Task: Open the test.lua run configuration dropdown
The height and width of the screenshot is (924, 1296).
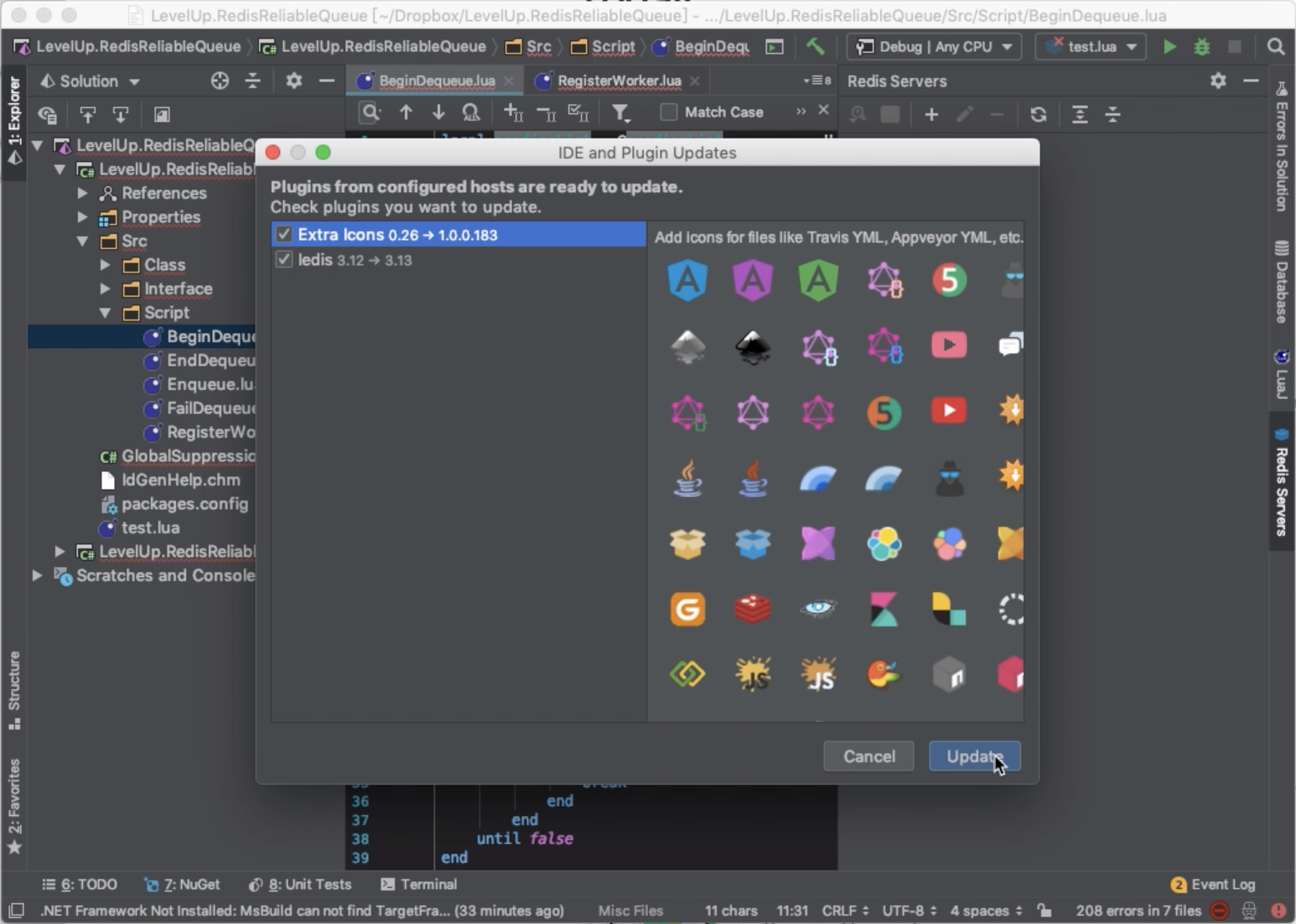Action: click(1091, 46)
